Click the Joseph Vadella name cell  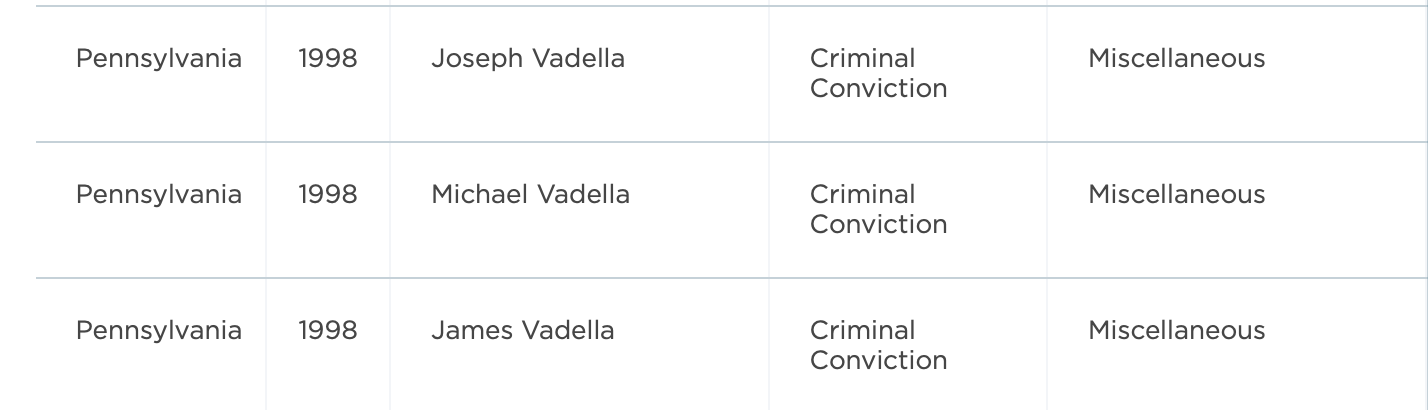pyautogui.click(x=527, y=59)
